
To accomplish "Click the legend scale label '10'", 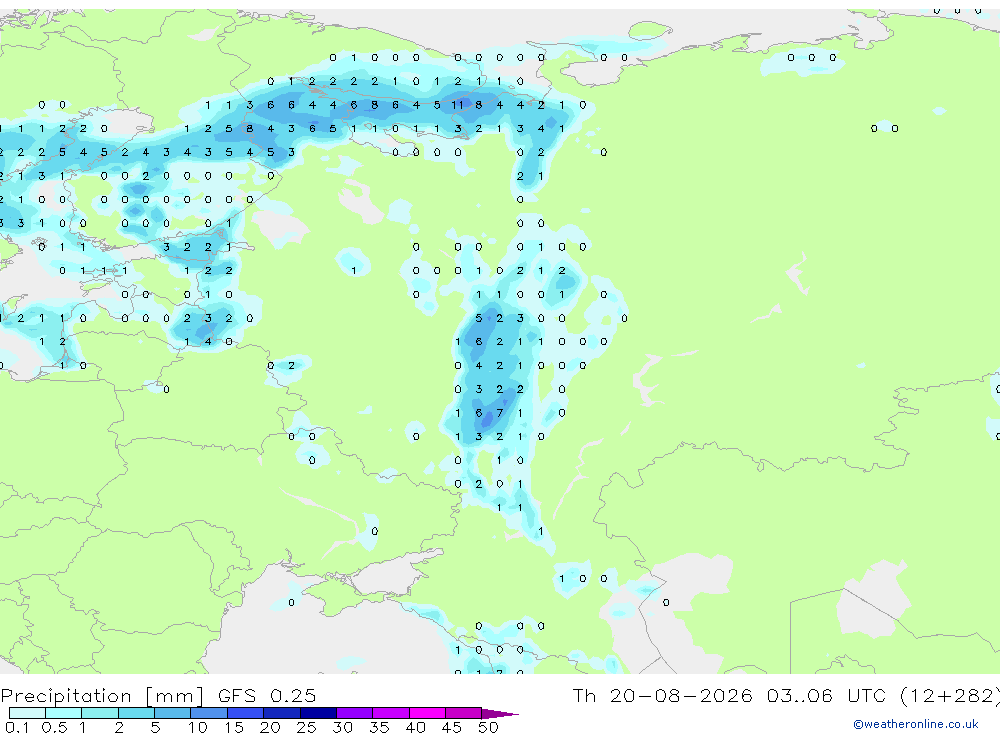I will pyautogui.click(x=198, y=727).
